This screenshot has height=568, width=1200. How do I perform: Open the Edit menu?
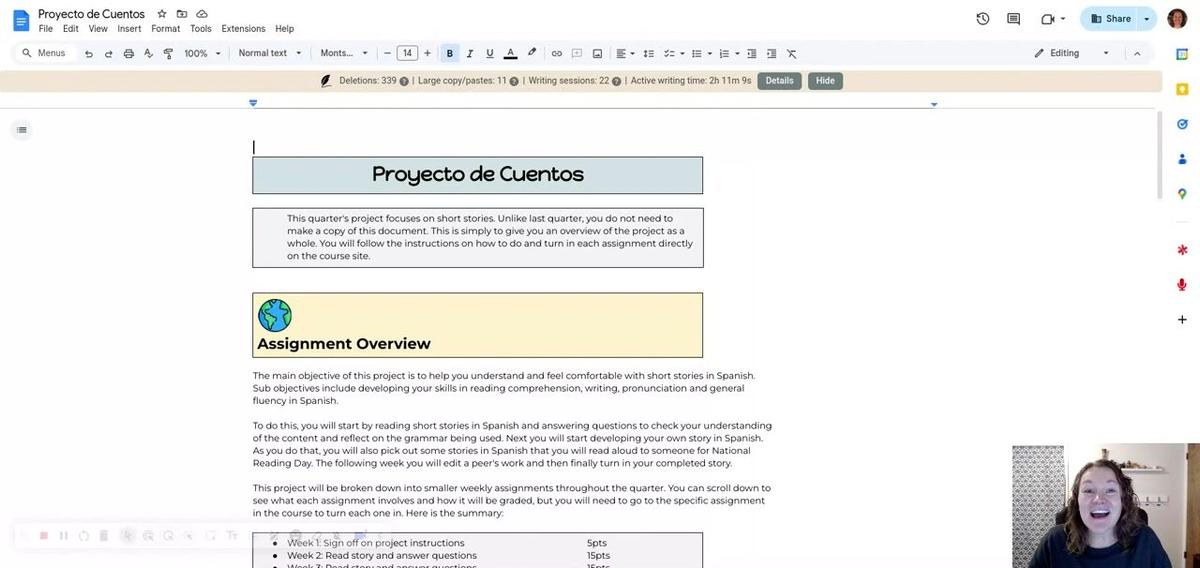71,29
